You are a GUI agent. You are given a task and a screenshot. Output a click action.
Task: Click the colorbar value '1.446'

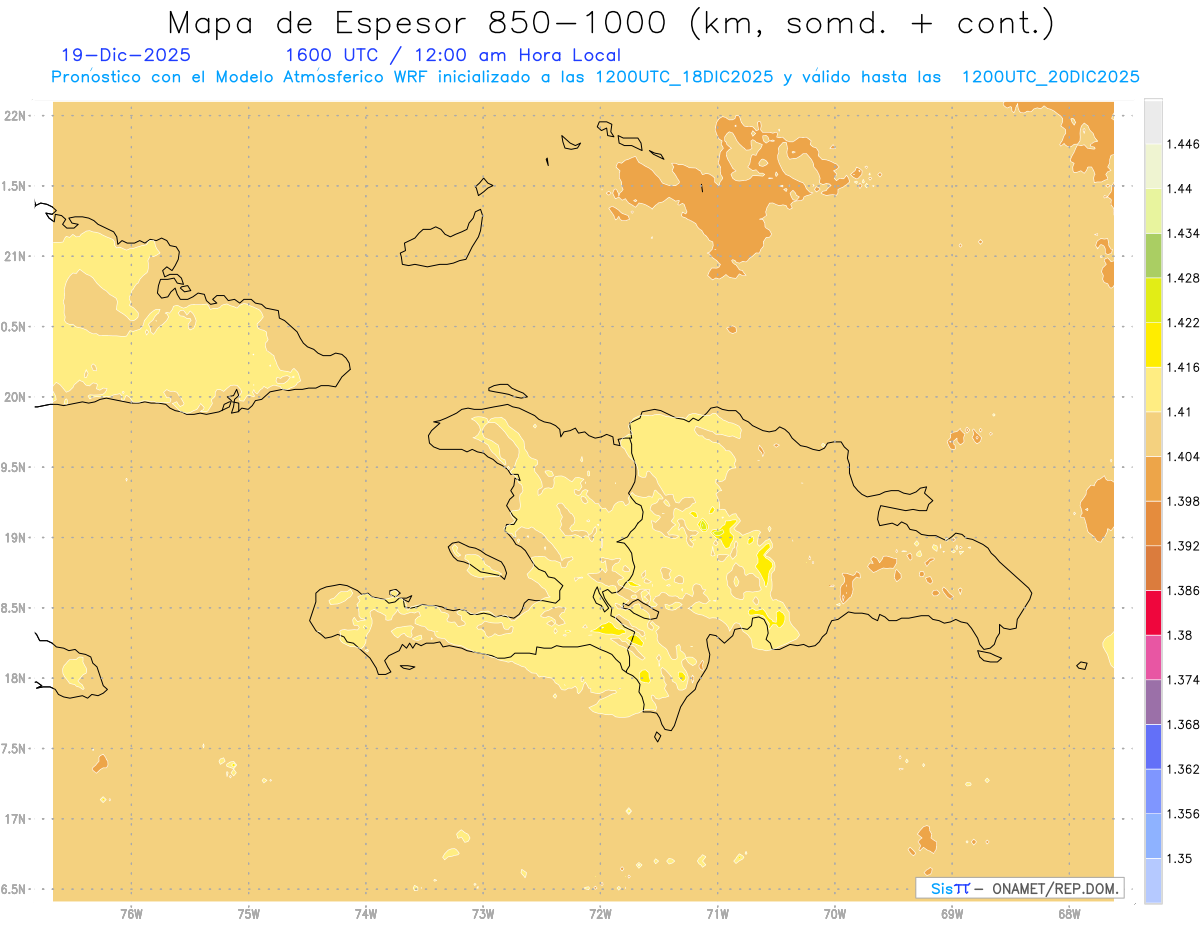click(1184, 145)
